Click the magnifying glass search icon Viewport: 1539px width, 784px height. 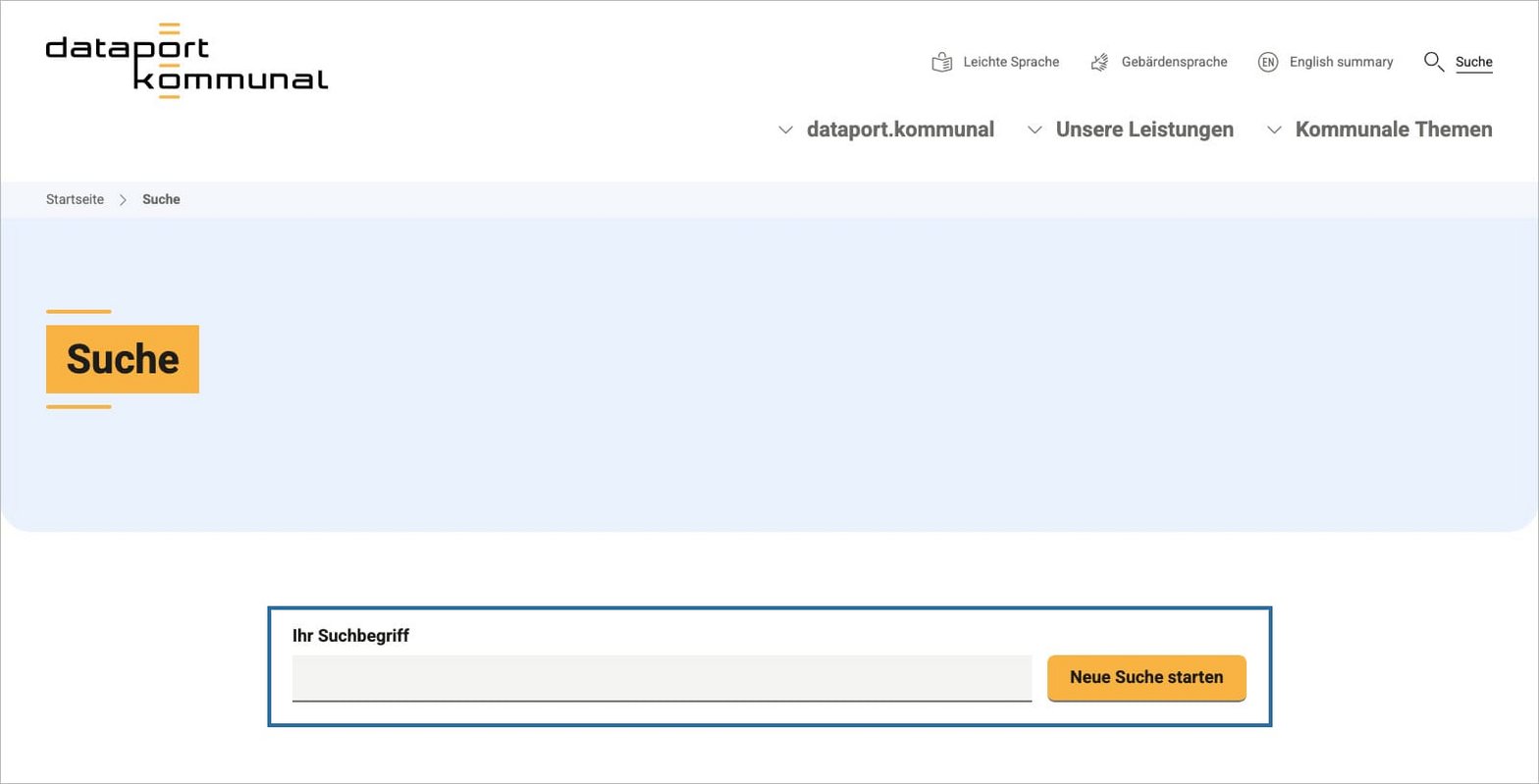coord(1433,62)
